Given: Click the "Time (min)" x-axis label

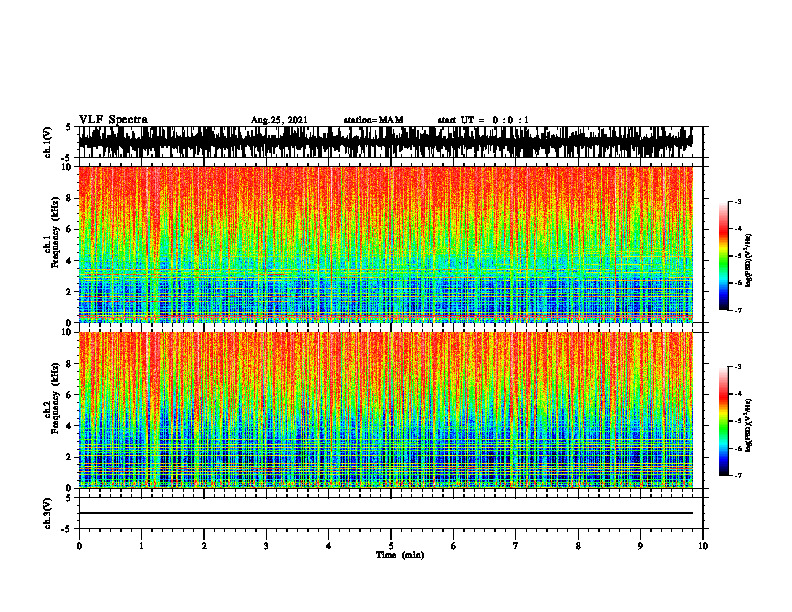Looking at the screenshot, I should point(400,555).
